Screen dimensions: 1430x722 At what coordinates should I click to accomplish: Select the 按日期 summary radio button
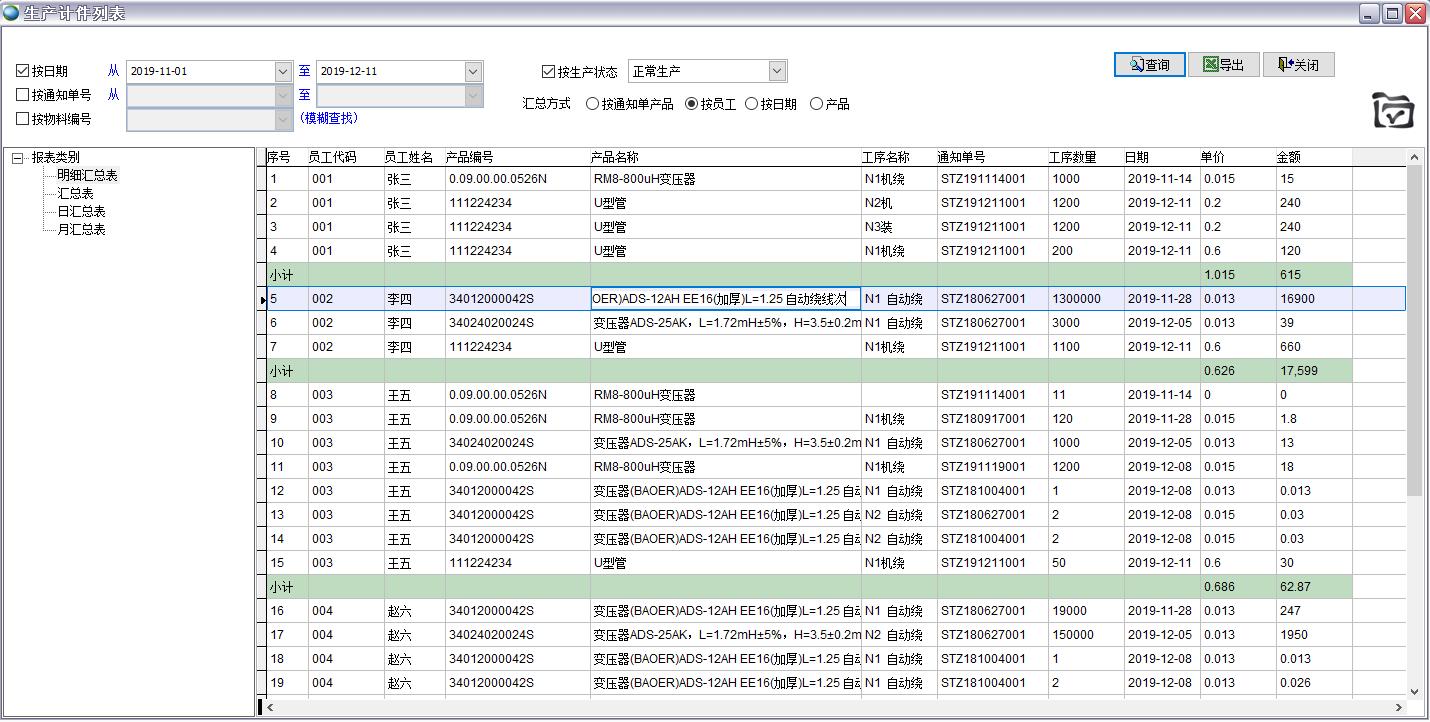752,104
